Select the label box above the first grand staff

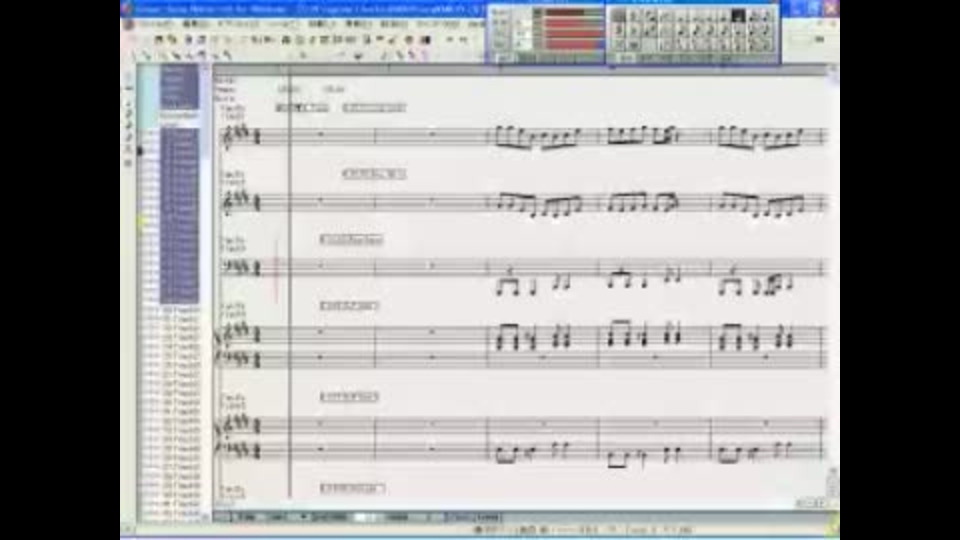(x=349, y=306)
